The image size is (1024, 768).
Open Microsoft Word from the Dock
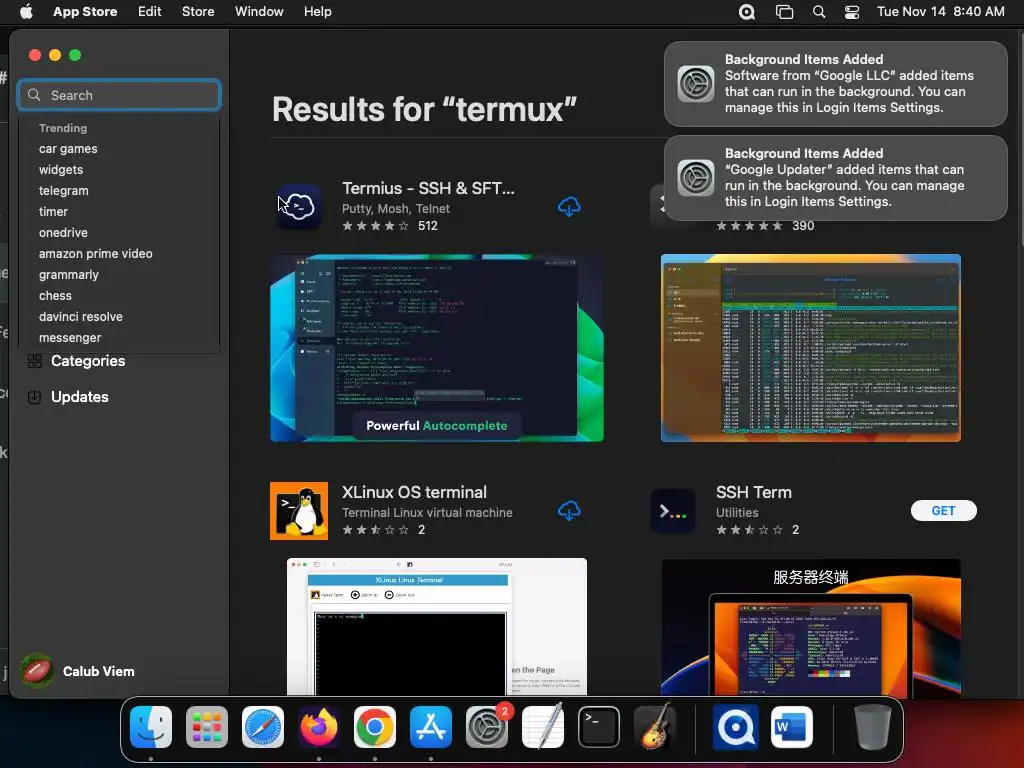click(x=792, y=727)
